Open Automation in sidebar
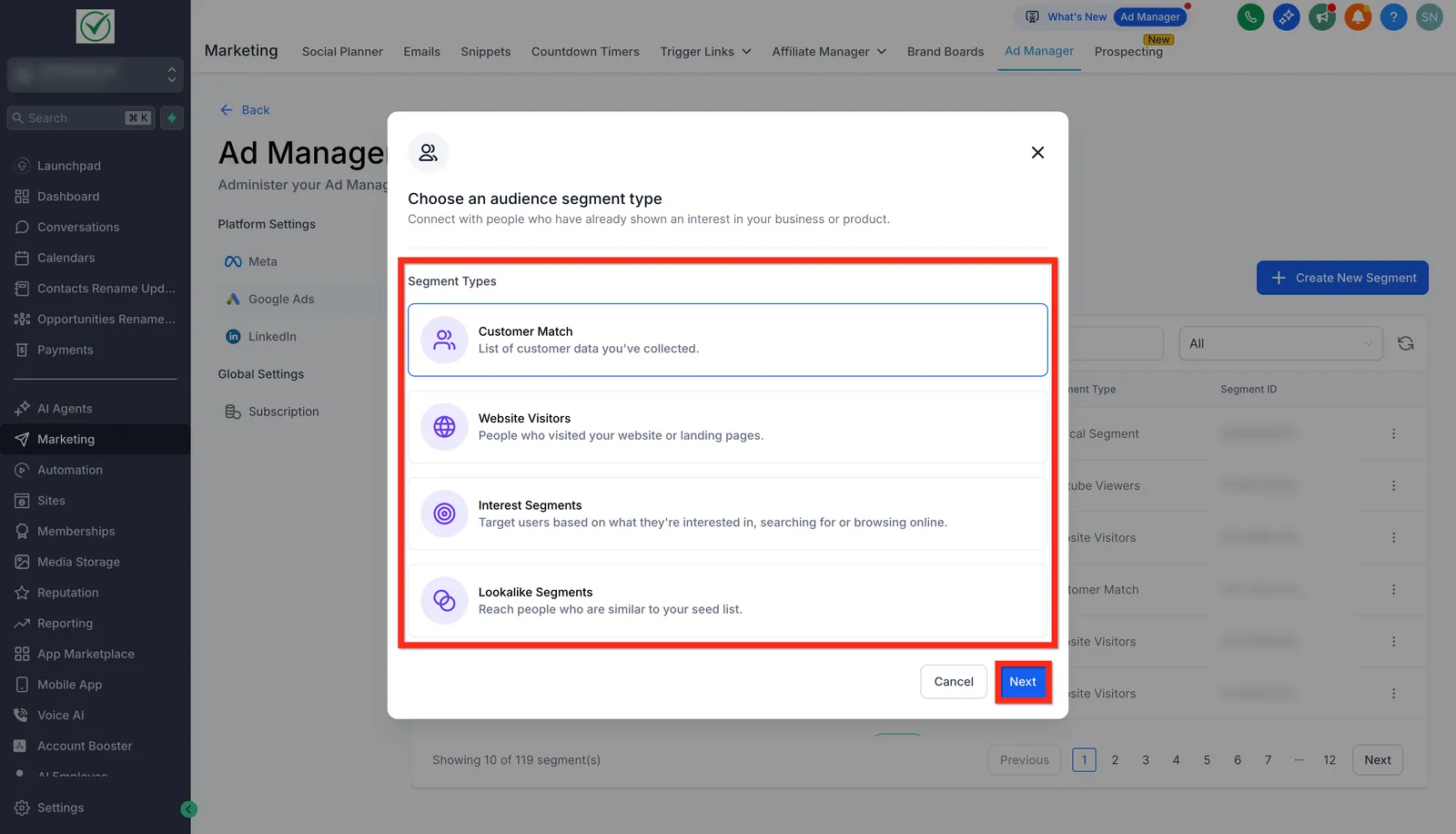The image size is (1456, 834). click(70, 470)
